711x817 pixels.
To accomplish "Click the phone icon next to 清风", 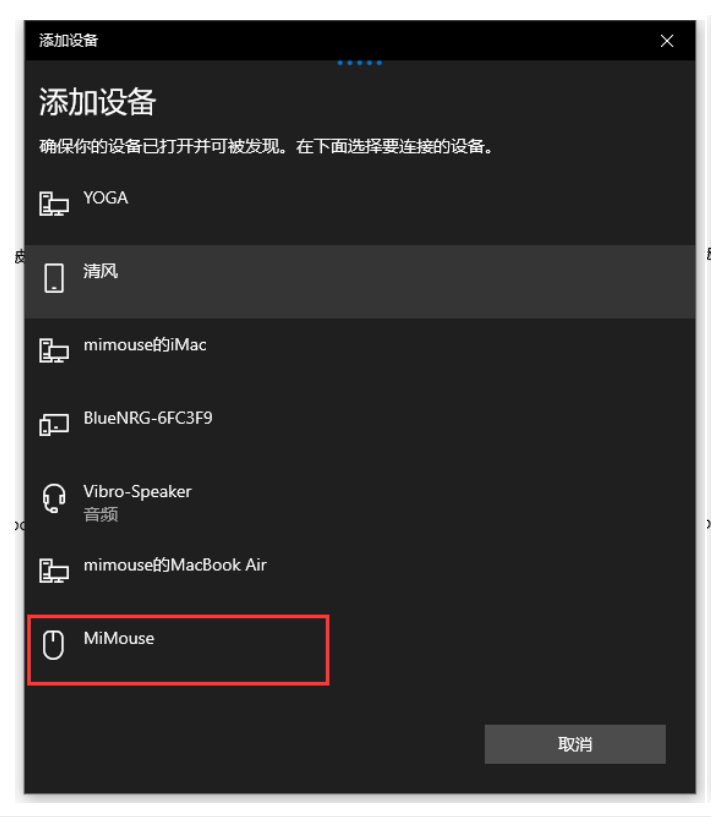I will 54,278.
